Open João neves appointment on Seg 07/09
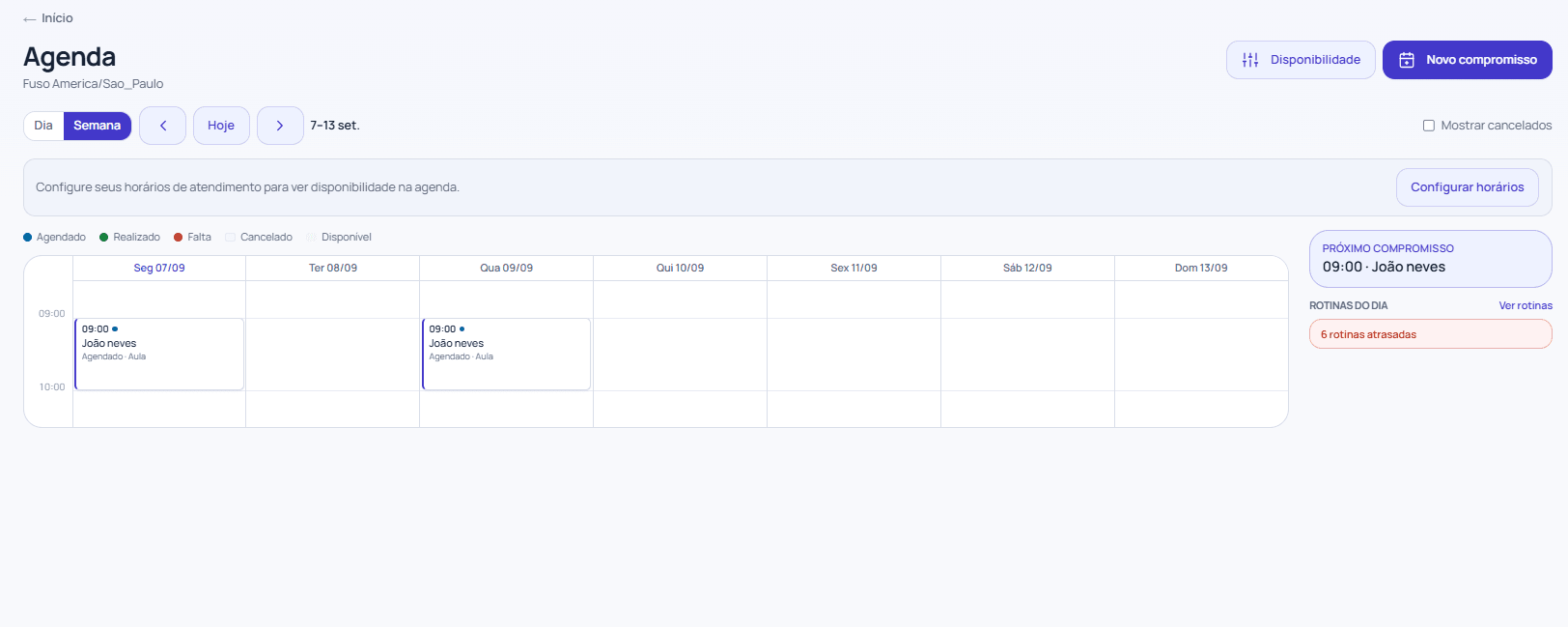Screen dimensions: 1568x627 click(159, 355)
